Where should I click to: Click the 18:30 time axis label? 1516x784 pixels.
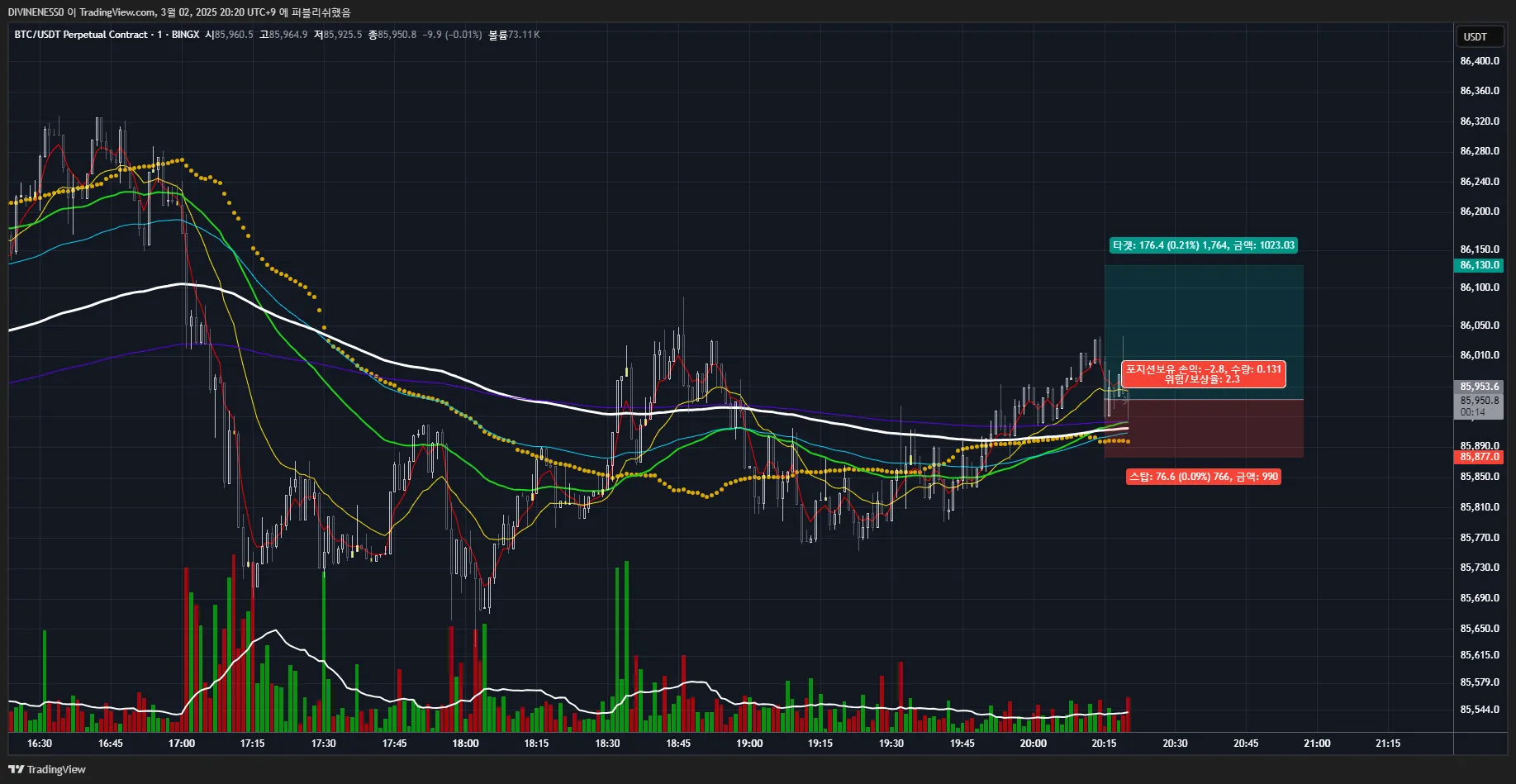tap(608, 744)
